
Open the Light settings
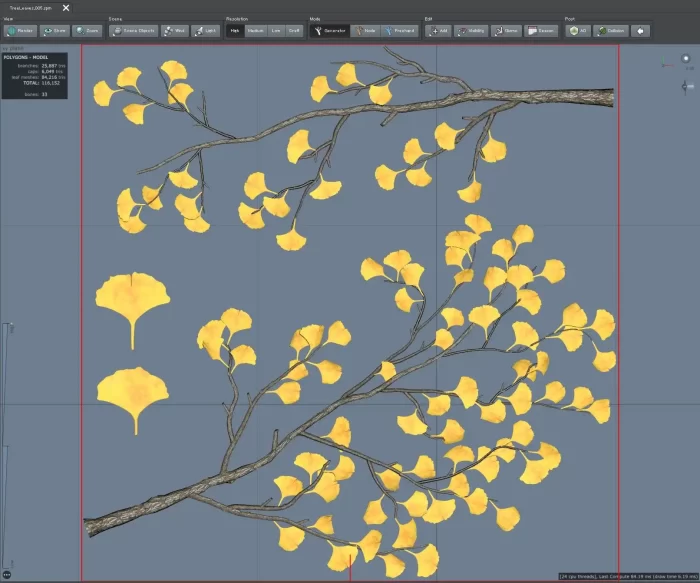[x=206, y=31]
